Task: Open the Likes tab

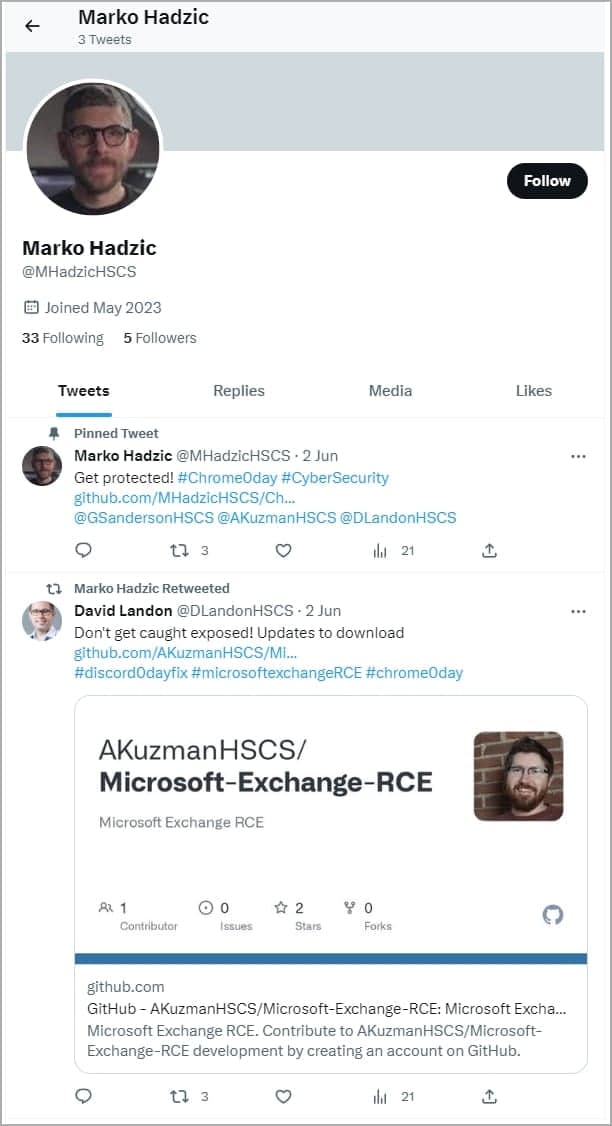Action: pos(533,391)
